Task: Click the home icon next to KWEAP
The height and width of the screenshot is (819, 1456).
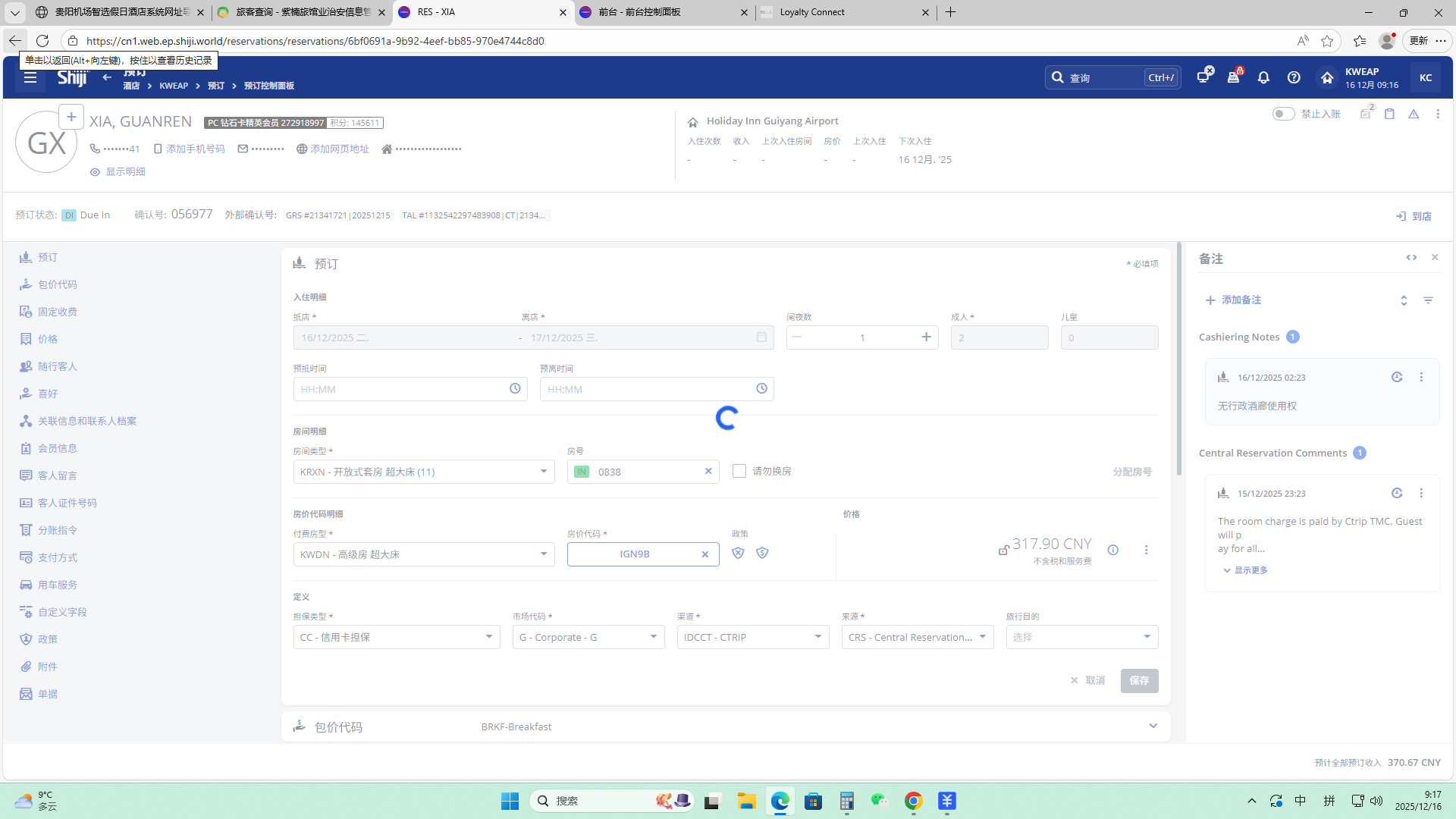Action: tap(1327, 77)
